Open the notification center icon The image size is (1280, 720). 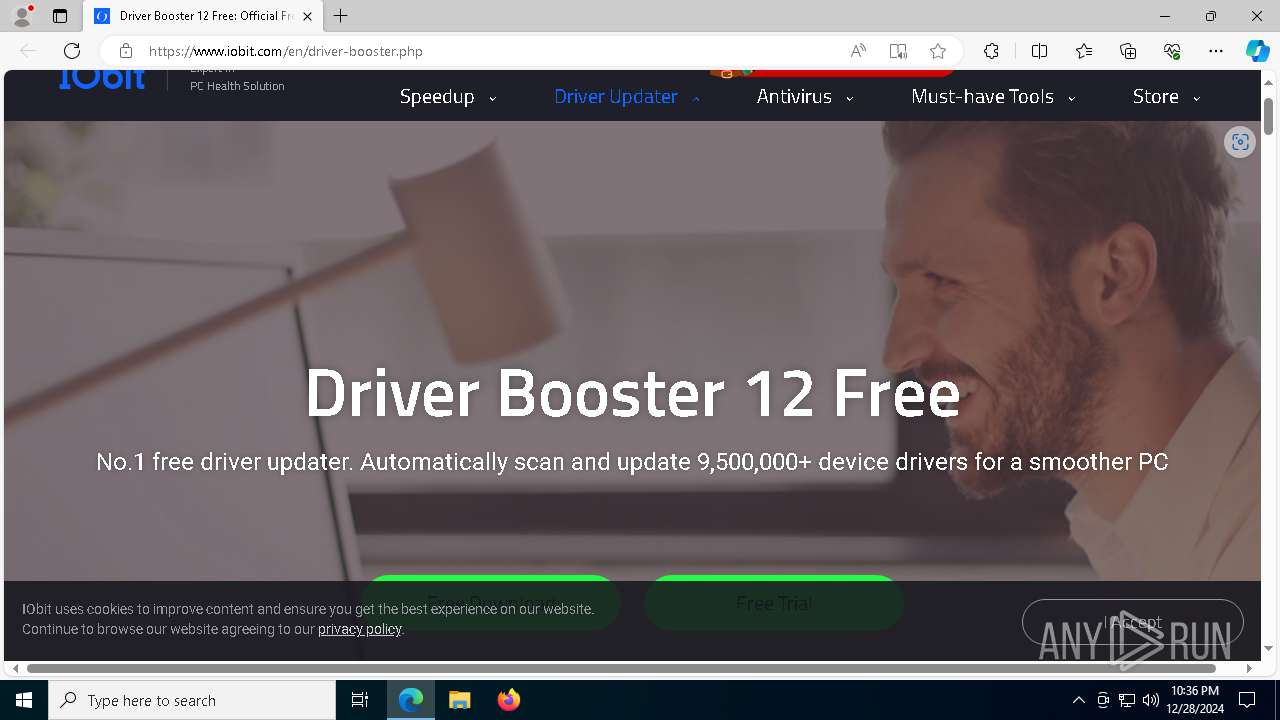click(x=1247, y=700)
